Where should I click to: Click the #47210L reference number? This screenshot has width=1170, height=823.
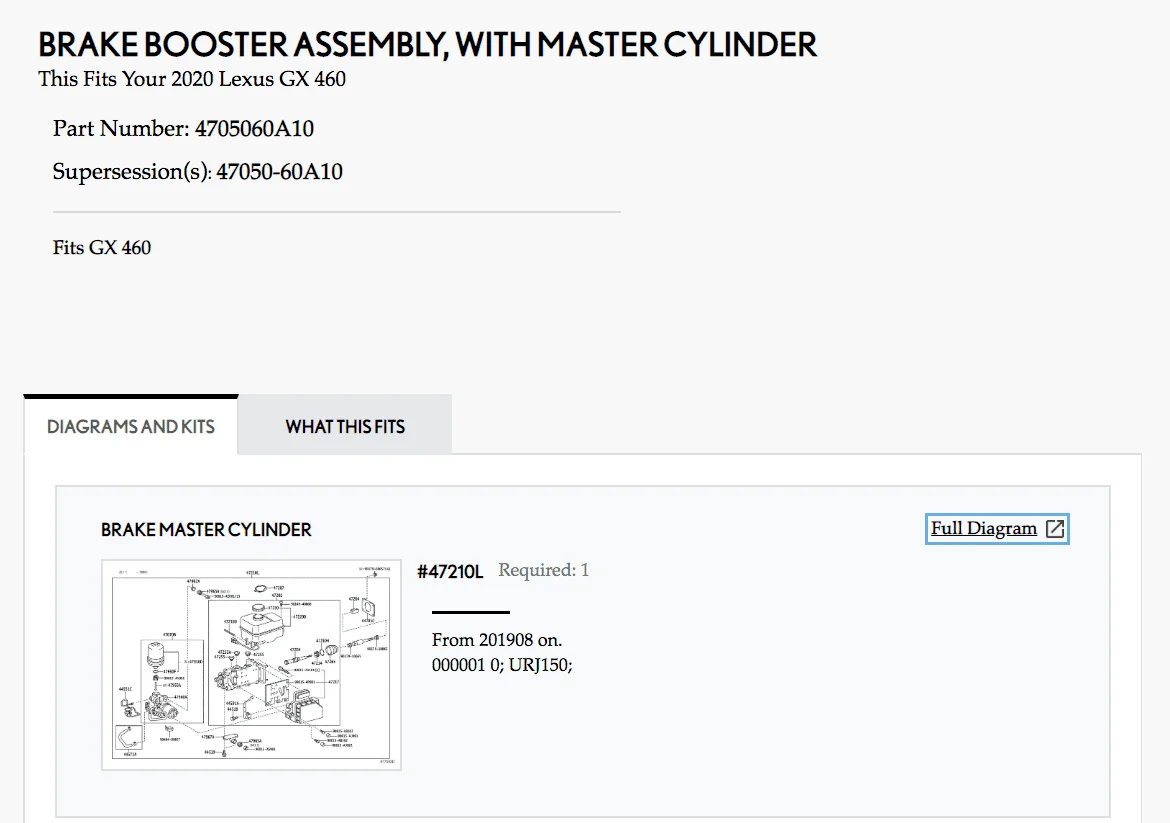tap(450, 571)
